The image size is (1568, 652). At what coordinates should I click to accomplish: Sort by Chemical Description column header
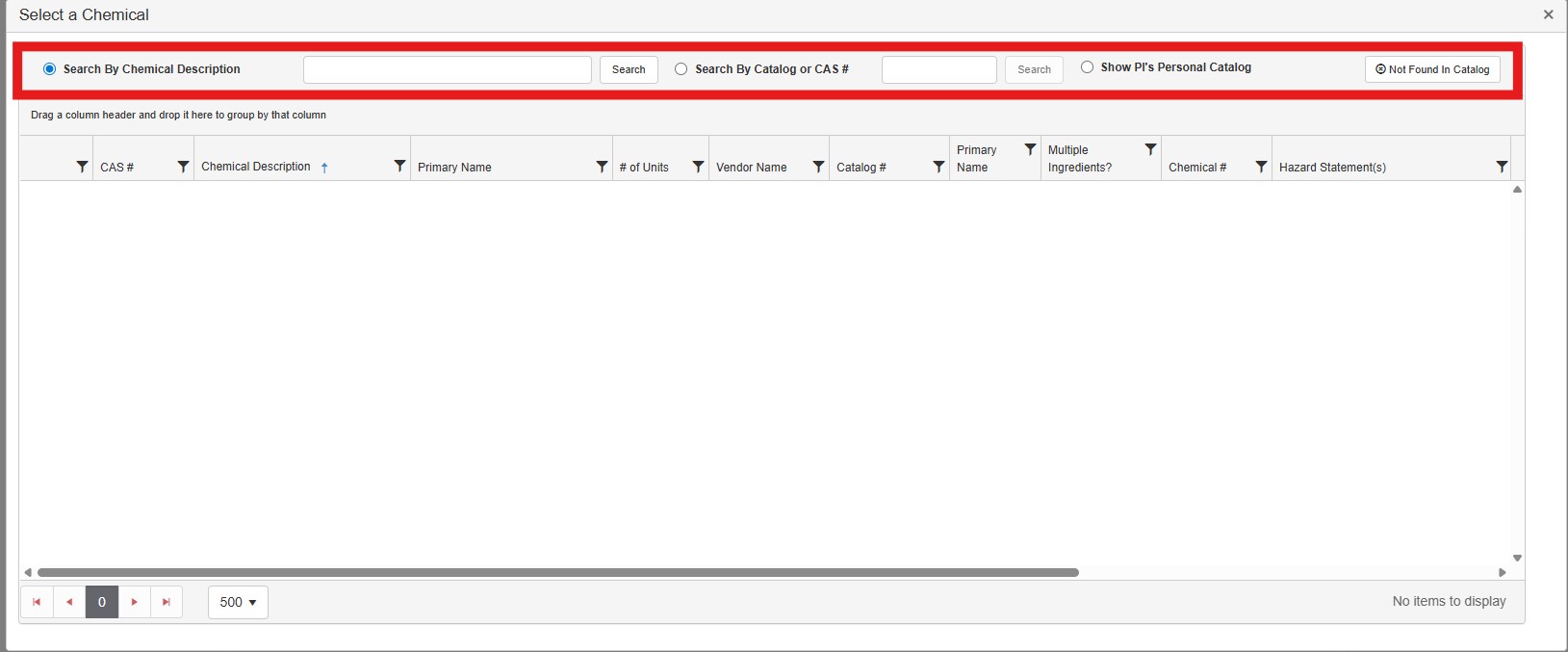[x=256, y=167]
